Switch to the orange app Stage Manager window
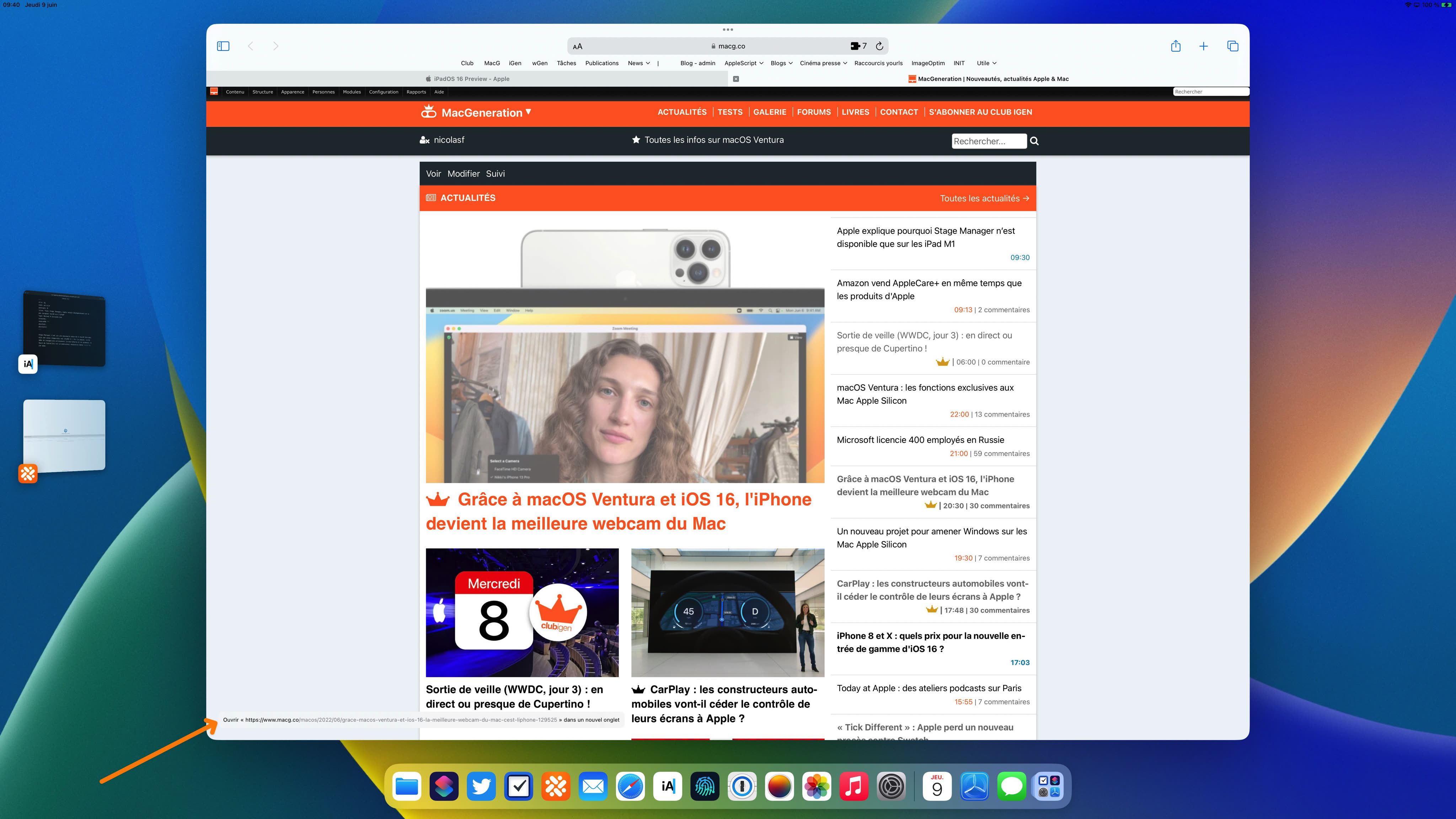 [x=64, y=437]
